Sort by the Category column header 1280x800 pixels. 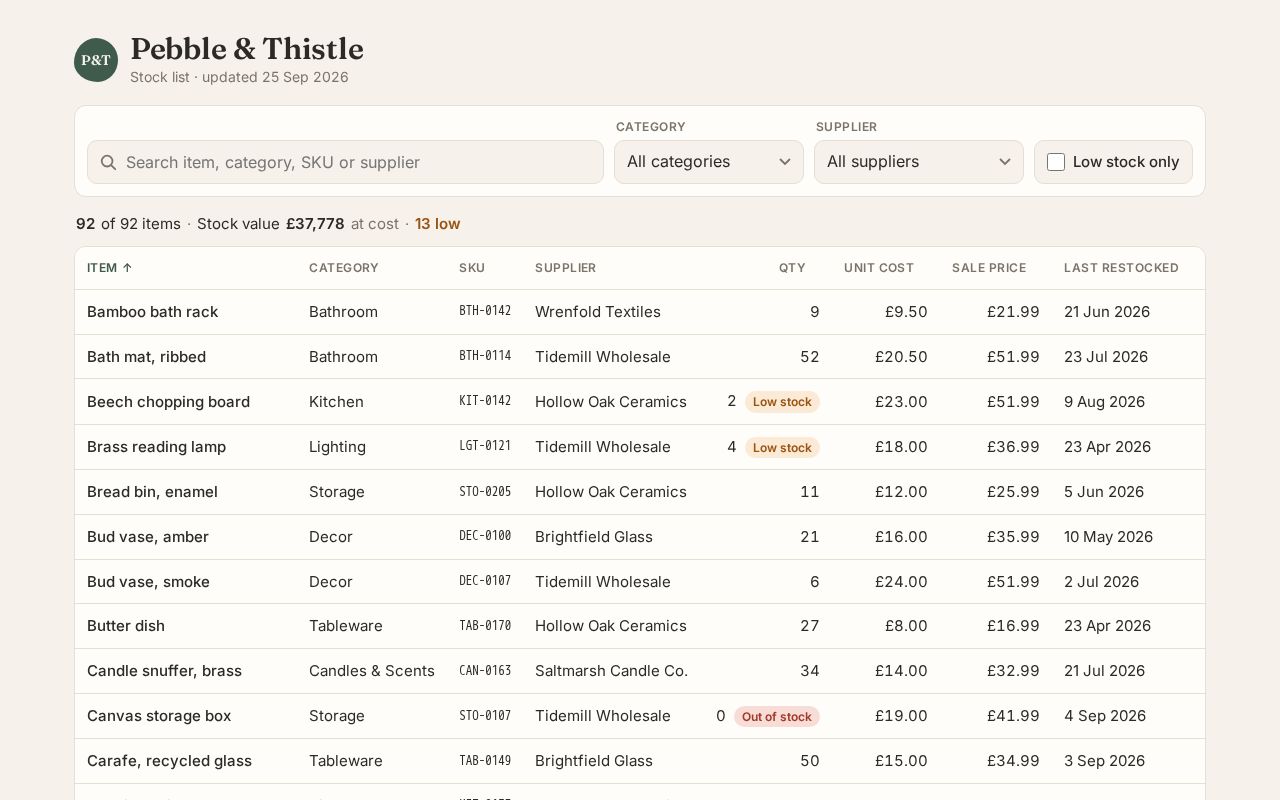[344, 268]
